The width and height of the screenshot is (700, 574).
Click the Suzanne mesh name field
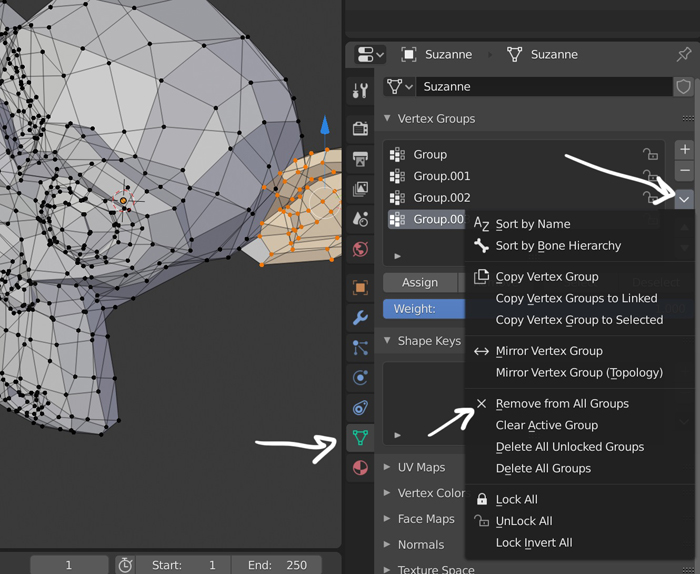(544, 87)
